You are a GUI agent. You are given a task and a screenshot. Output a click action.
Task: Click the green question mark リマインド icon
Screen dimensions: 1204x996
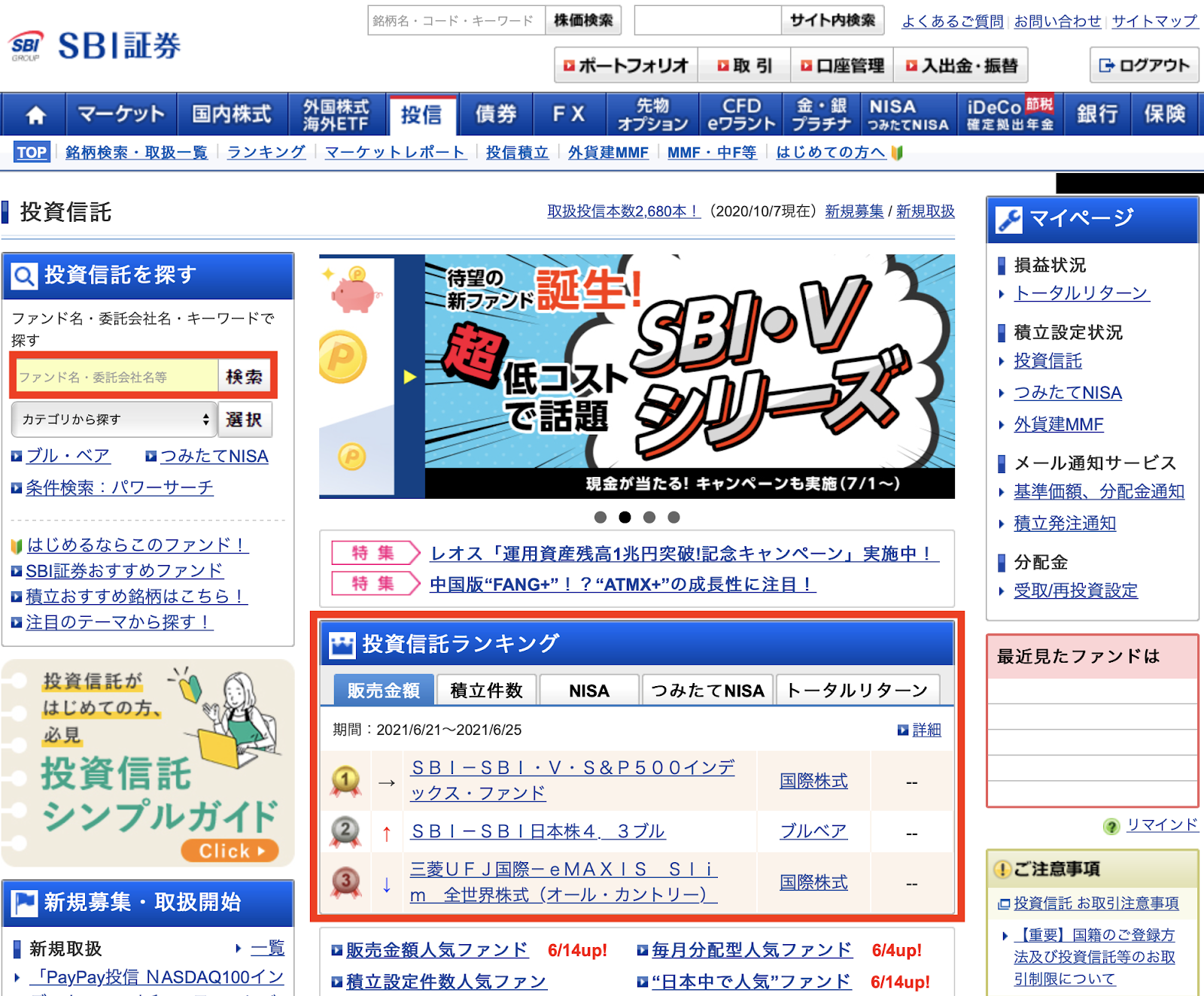pos(1111,826)
